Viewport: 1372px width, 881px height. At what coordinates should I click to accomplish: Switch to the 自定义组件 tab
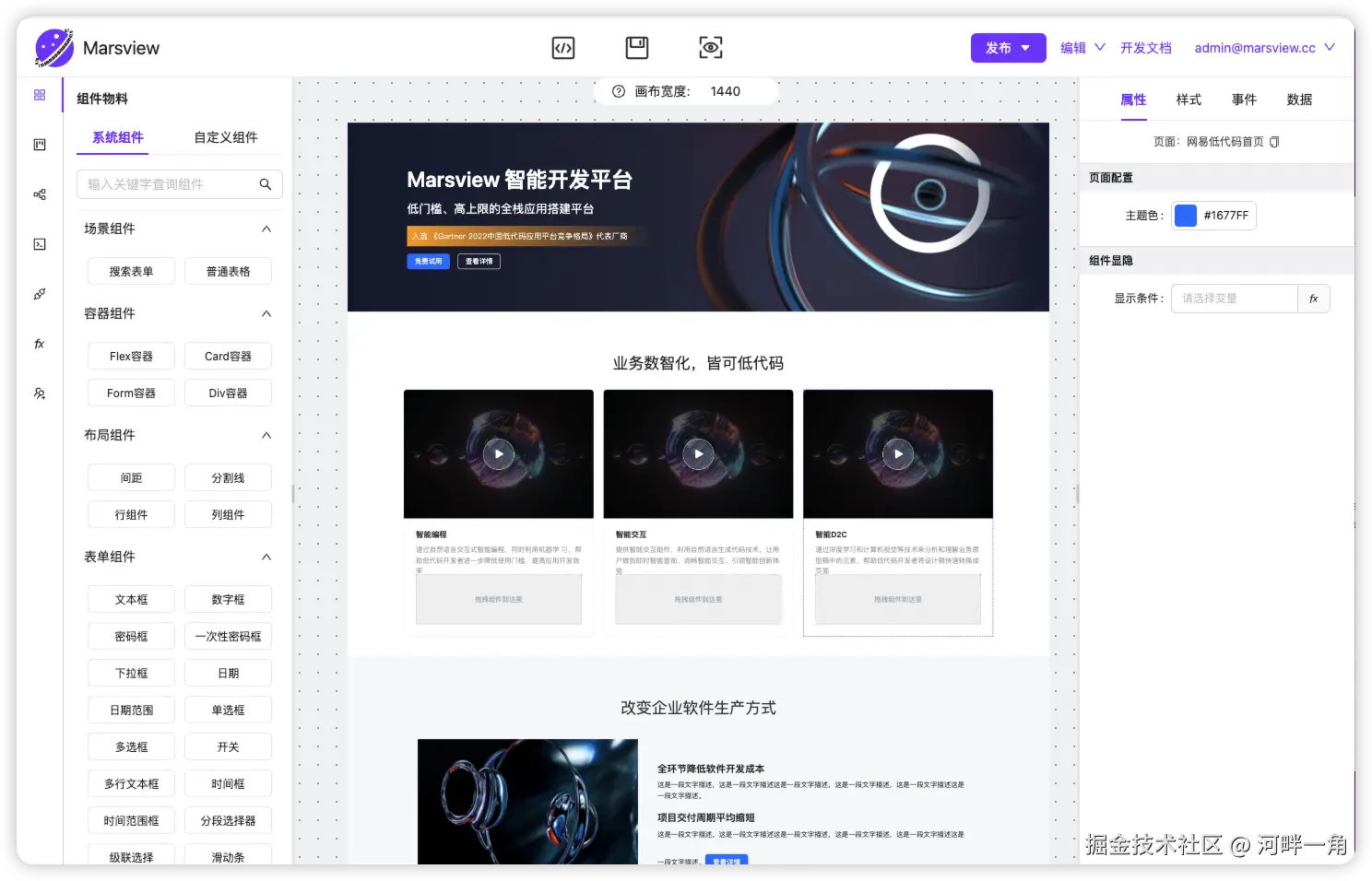[x=226, y=137]
